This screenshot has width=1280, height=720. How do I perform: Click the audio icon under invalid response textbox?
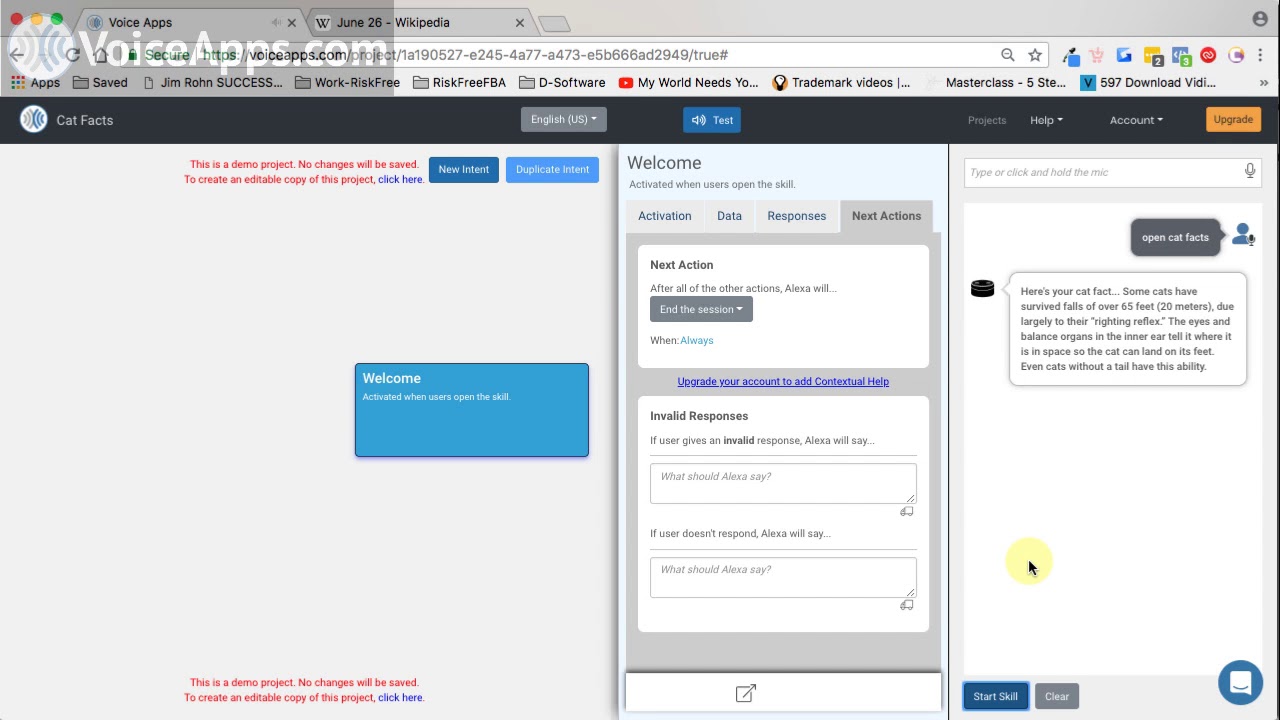907,512
